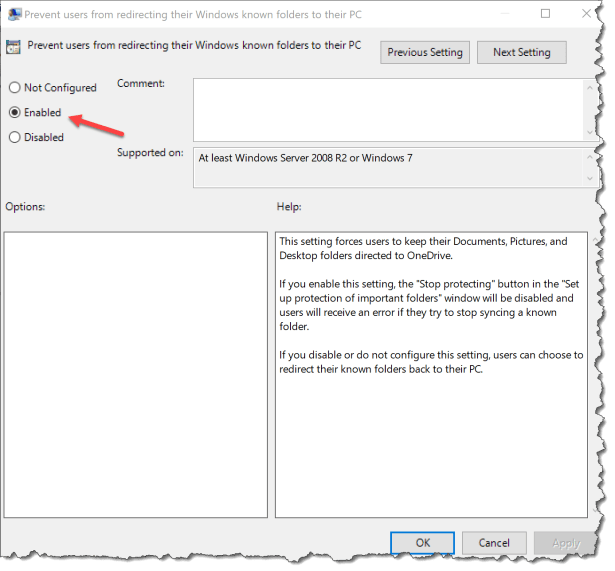Click the policy name heading text
Screen dimensions: 615x571
point(194,46)
